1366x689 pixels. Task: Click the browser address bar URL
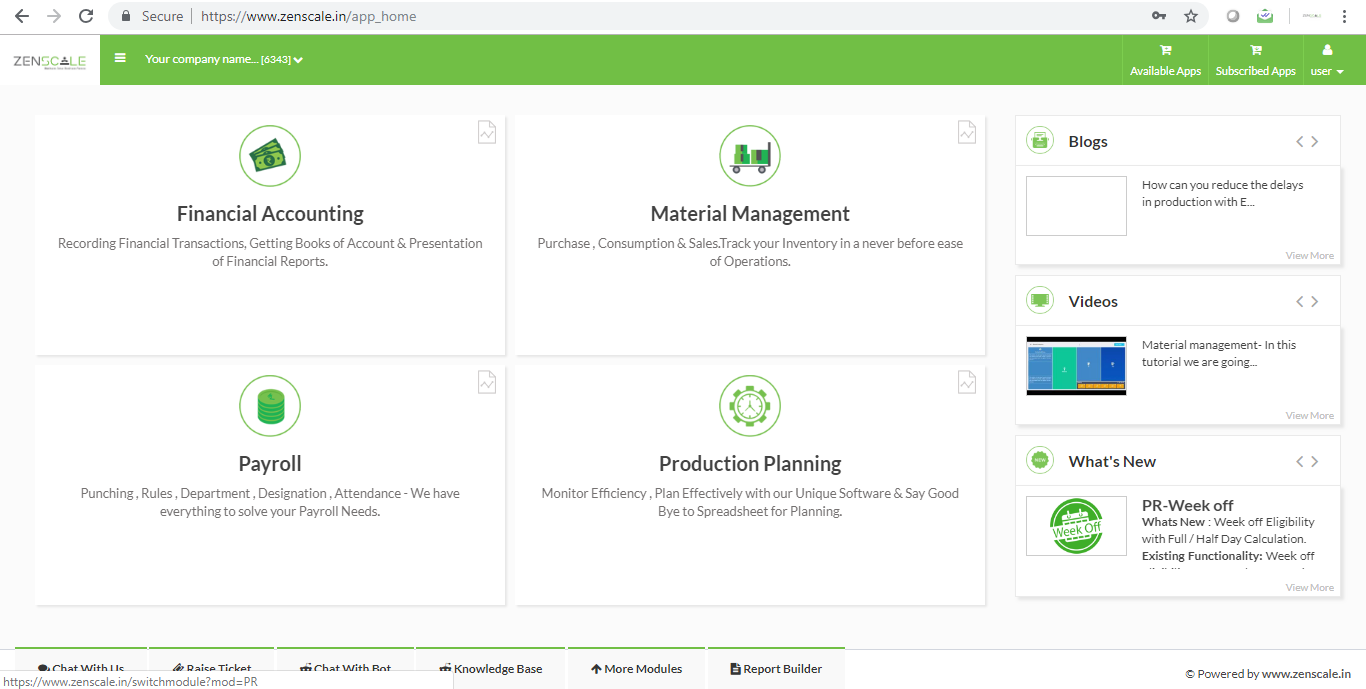click(308, 16)
